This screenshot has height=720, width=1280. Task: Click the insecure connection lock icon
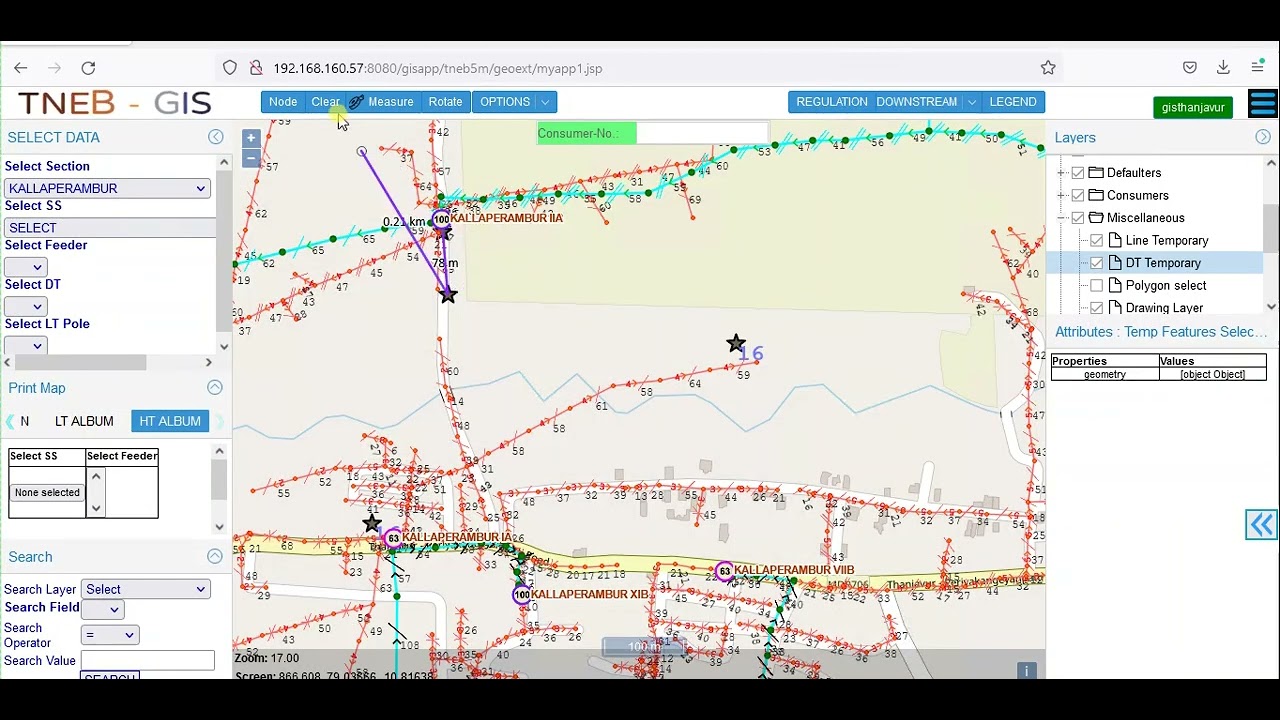pyautogui.click(x=256, y=68)
